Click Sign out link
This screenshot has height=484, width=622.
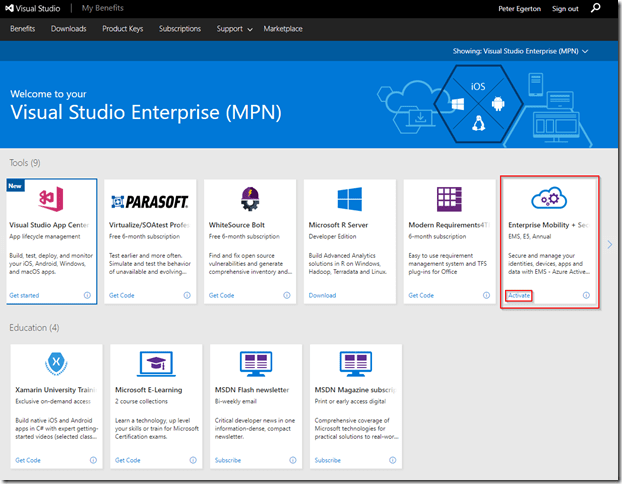[565, 9]
